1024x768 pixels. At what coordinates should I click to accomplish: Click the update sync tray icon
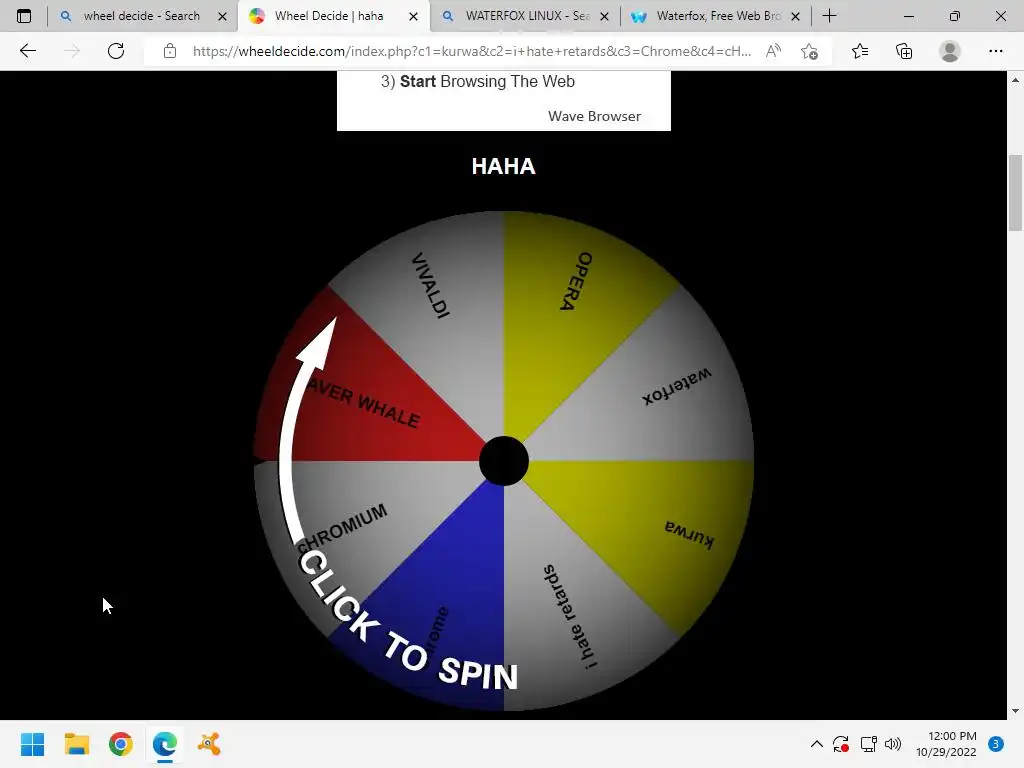pos(840,744)
